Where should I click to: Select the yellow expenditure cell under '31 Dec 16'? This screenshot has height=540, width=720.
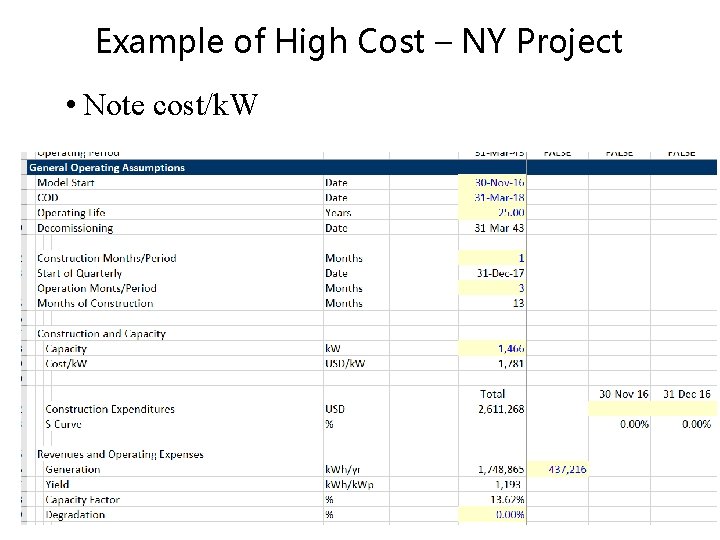click(x=684, y=409)
